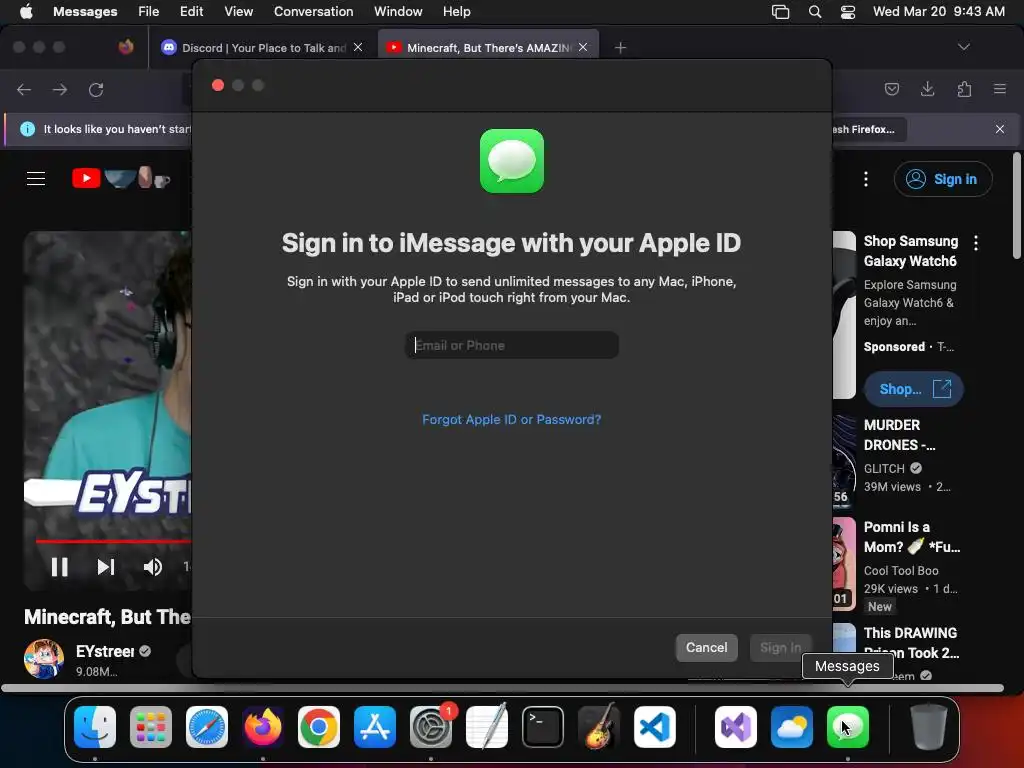This screenshot has height=768, width=1024.
Task: Click the YouTube logo
Action: [x=121, y=178]
